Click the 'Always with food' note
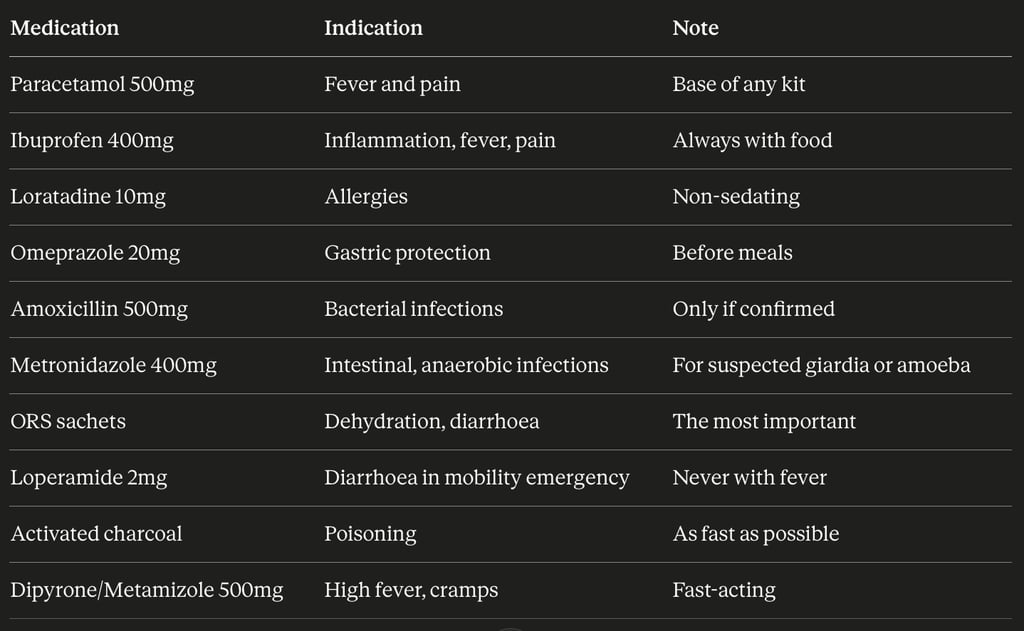The height and width of the screenshot is (631, 1024). click(752, 140)
